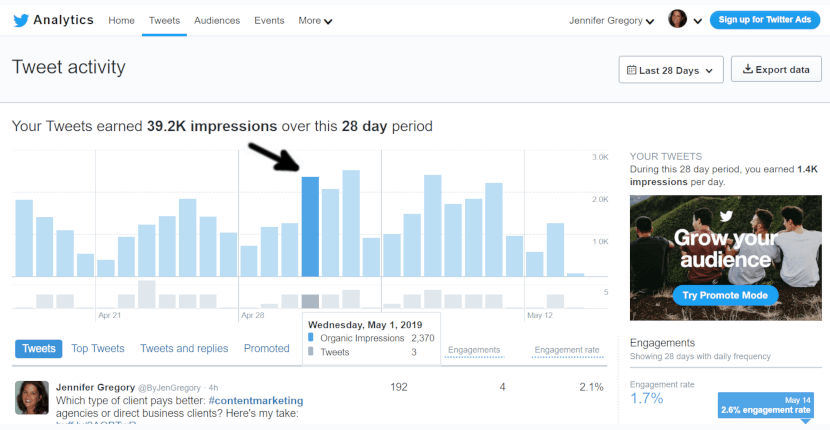Switch to the Top Tweets tab
The image size is (830, 430).
click(98, 348)
